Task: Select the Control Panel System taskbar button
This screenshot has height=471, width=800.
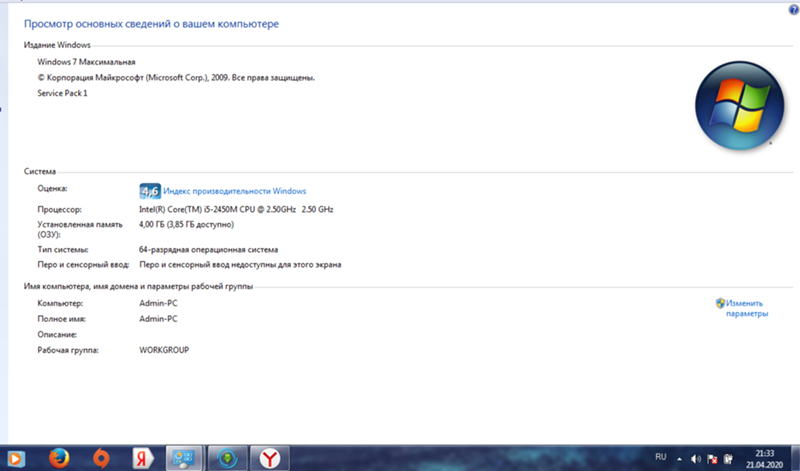Action: [184, 458]
